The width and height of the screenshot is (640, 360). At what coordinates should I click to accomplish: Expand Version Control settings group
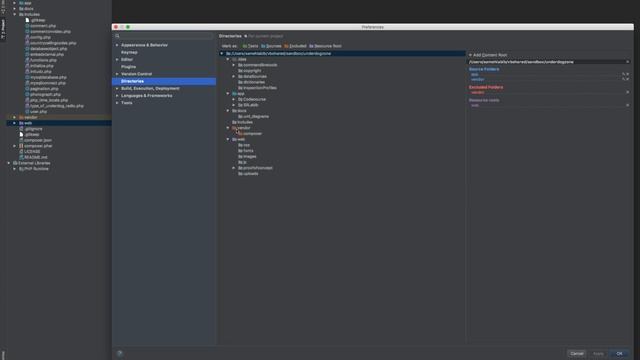click(117, 74)
